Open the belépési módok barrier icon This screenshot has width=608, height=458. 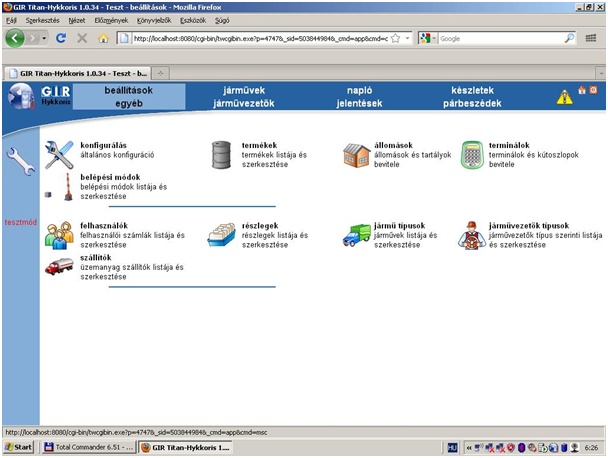[68, 187]
